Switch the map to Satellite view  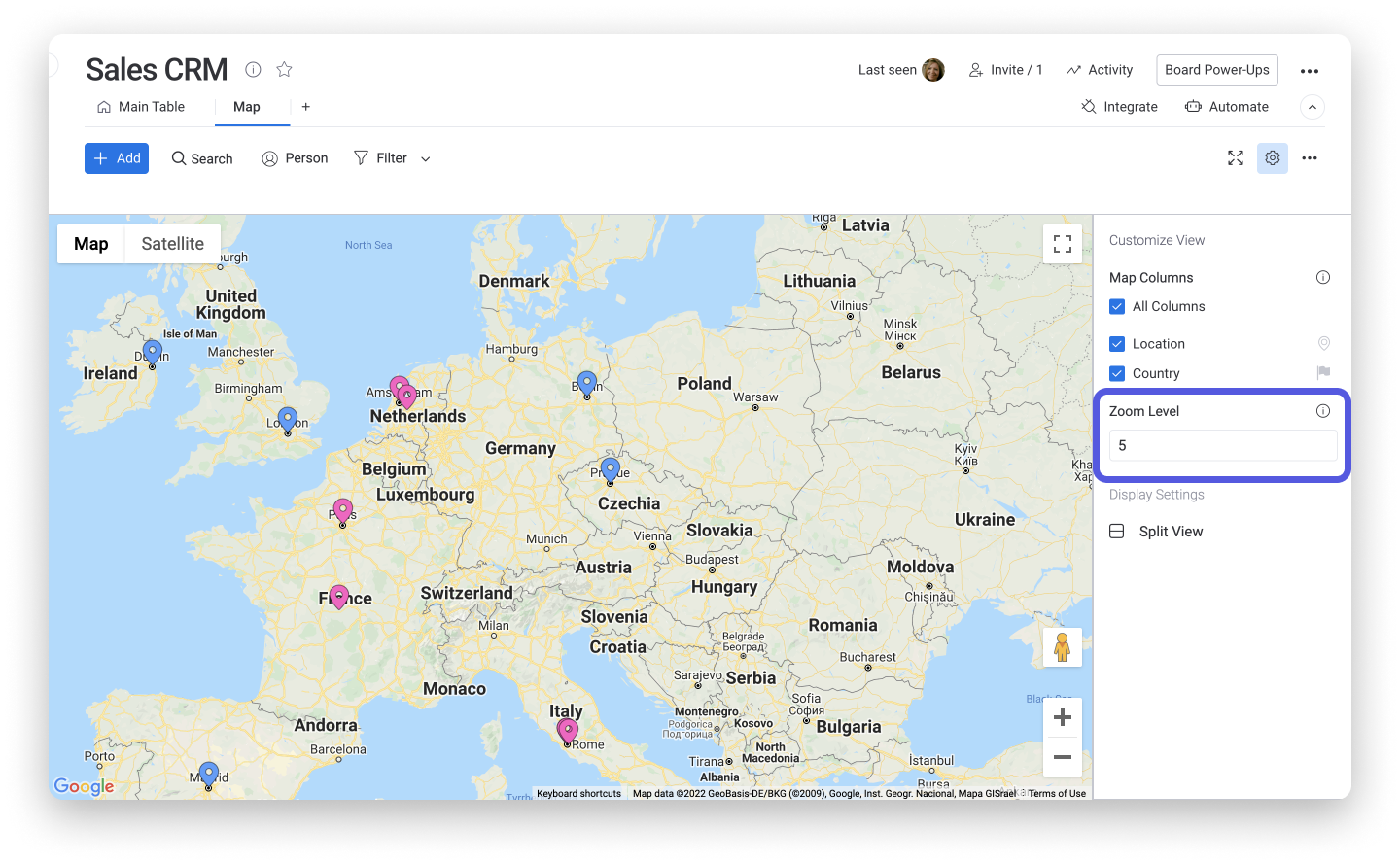tap(172, 243)
